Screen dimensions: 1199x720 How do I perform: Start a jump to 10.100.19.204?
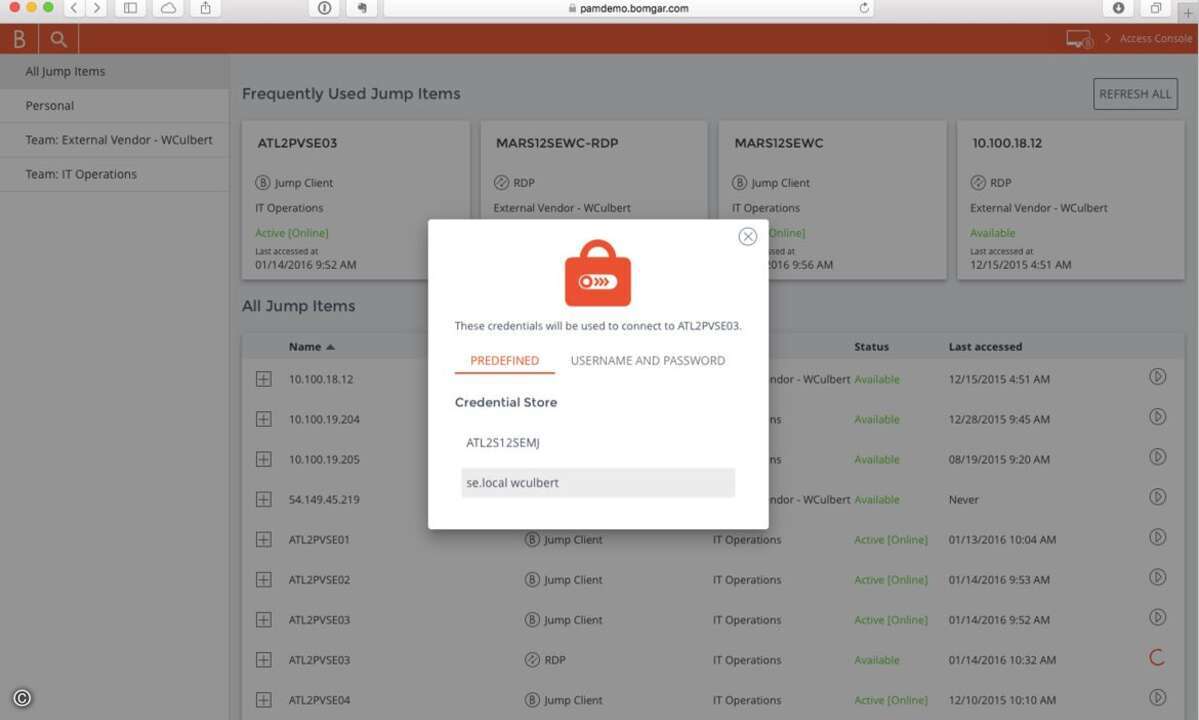click(1157, 417)
